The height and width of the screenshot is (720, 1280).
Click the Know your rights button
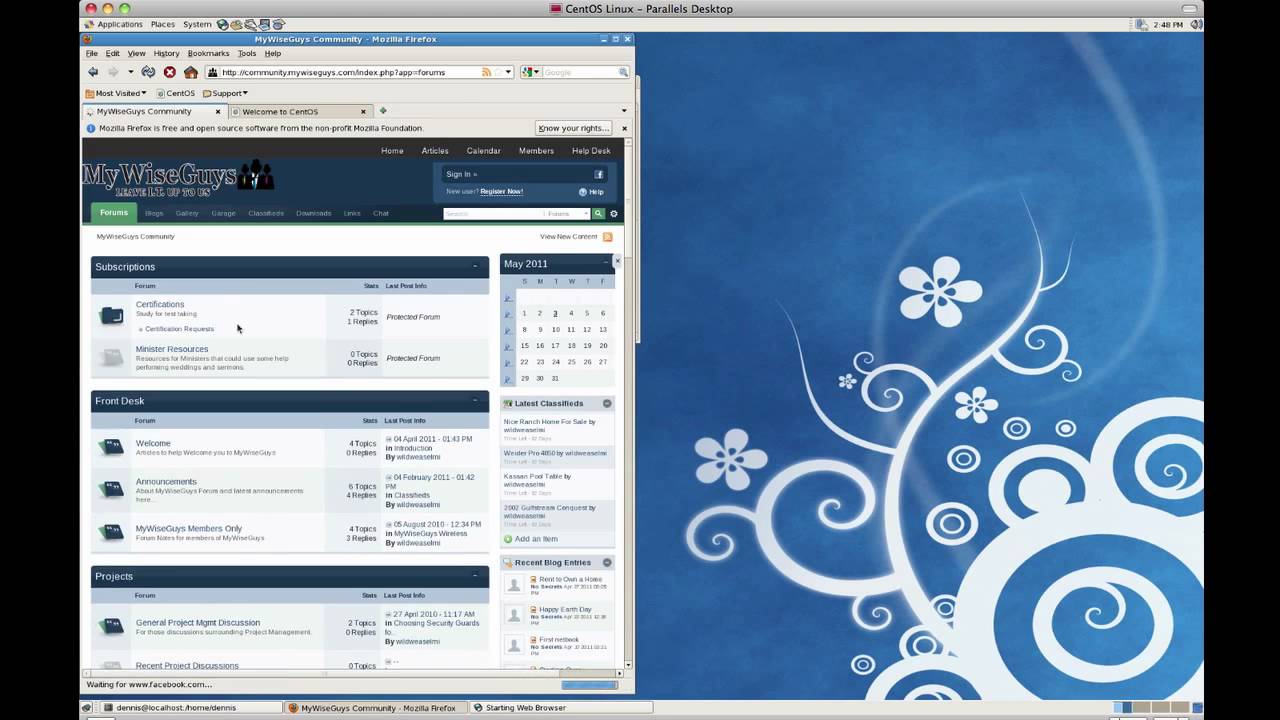(x=573, y=128)
